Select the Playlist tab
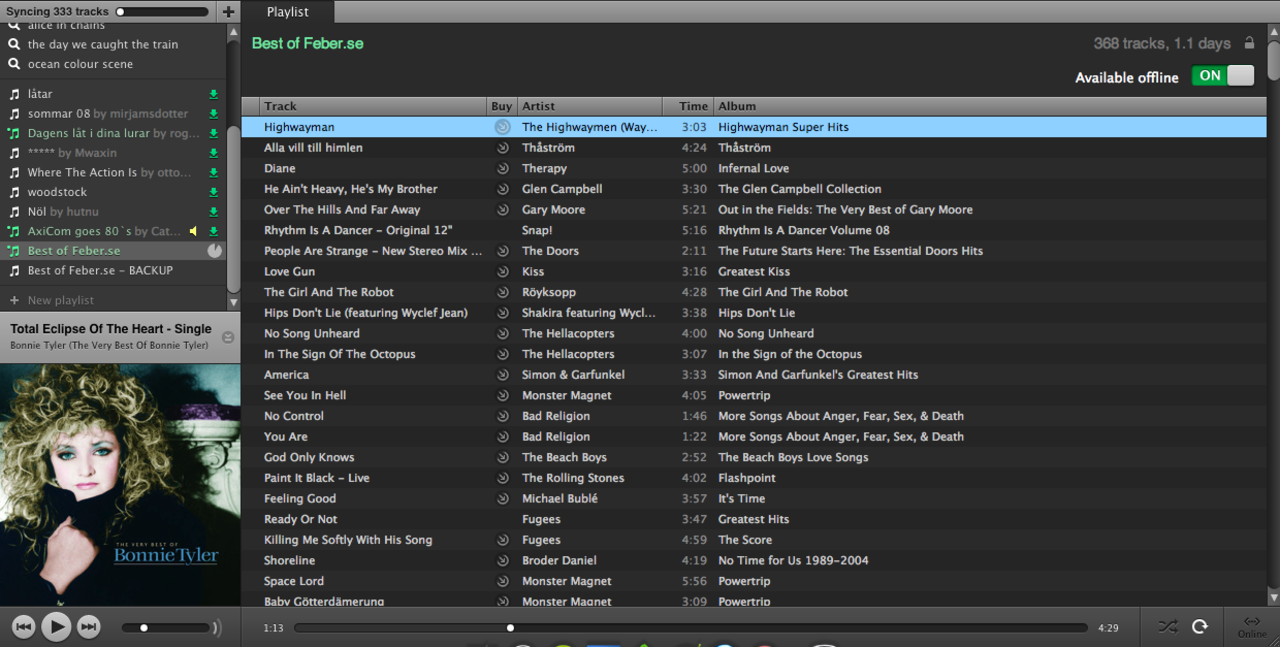This screenshot has width=1280, height=647. [288, 12]
